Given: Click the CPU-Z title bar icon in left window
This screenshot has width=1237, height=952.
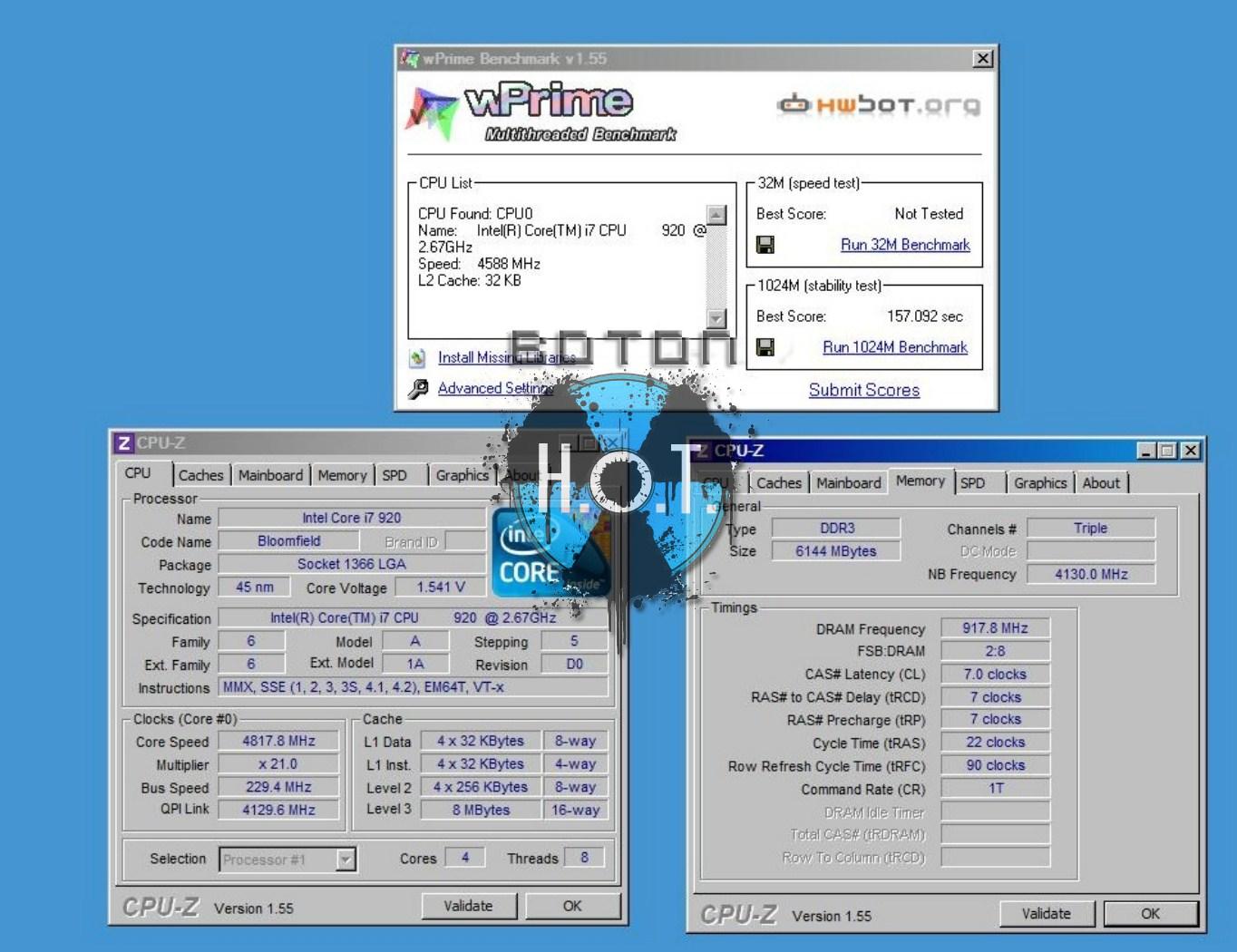Looking at the screenshot, I should [x=124, y=443].
